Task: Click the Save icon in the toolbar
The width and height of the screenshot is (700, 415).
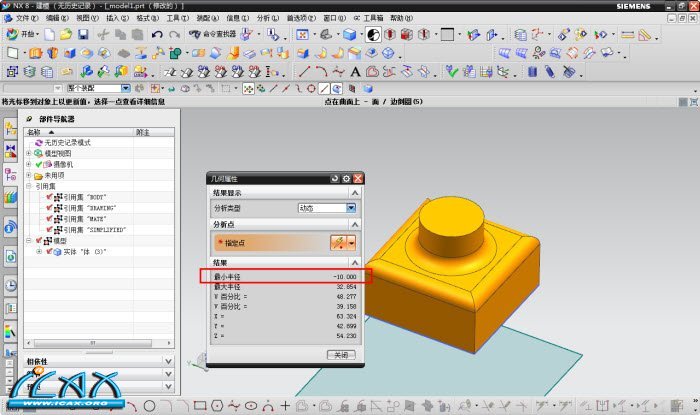Action: click(83, 35)
